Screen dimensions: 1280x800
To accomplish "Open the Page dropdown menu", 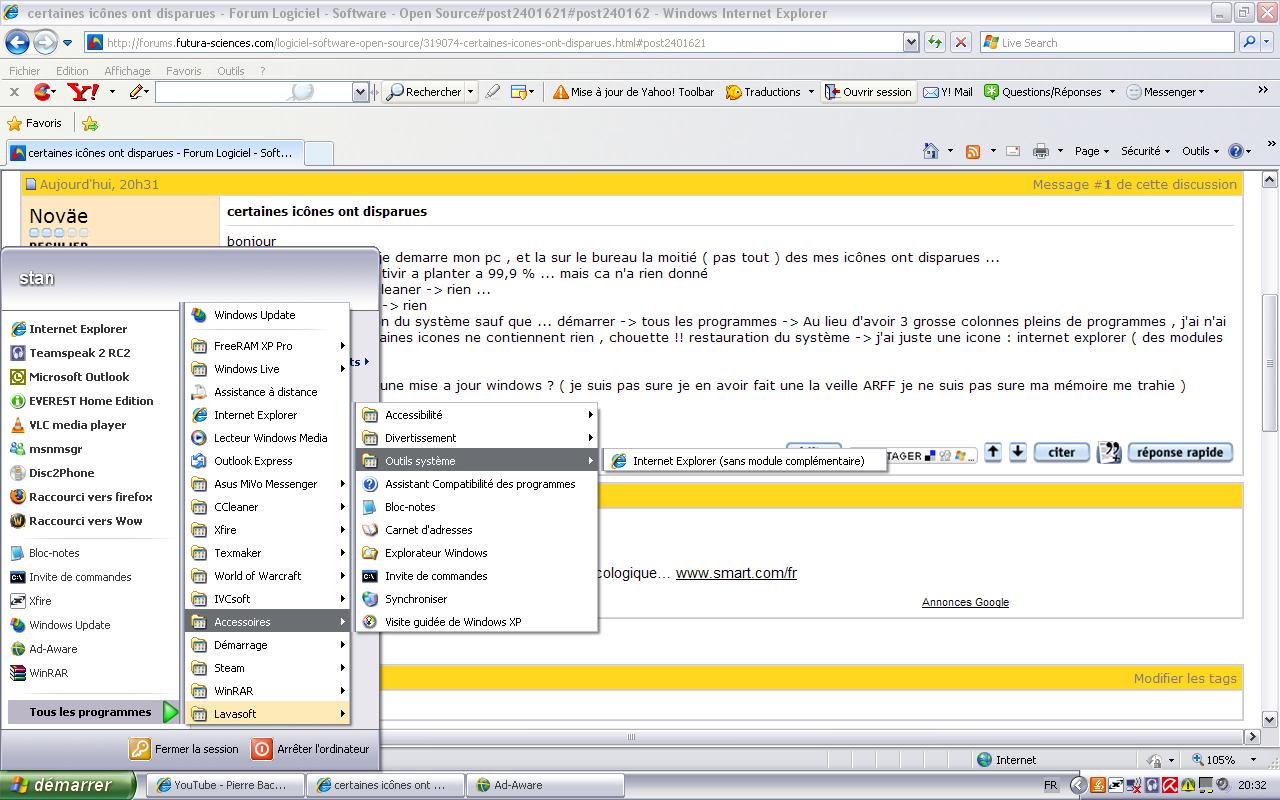I will tap(1092, 151).
